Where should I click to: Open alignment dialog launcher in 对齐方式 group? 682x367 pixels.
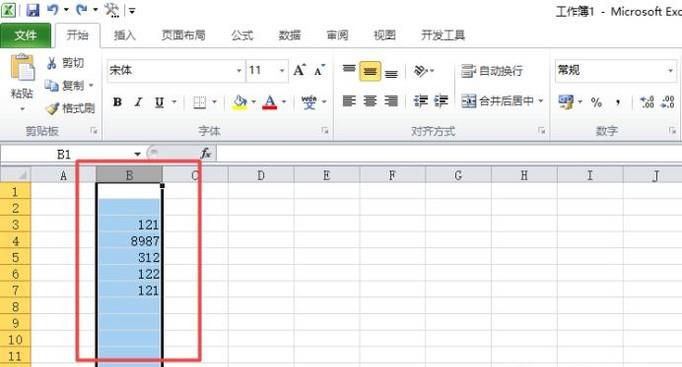point(542,130)
